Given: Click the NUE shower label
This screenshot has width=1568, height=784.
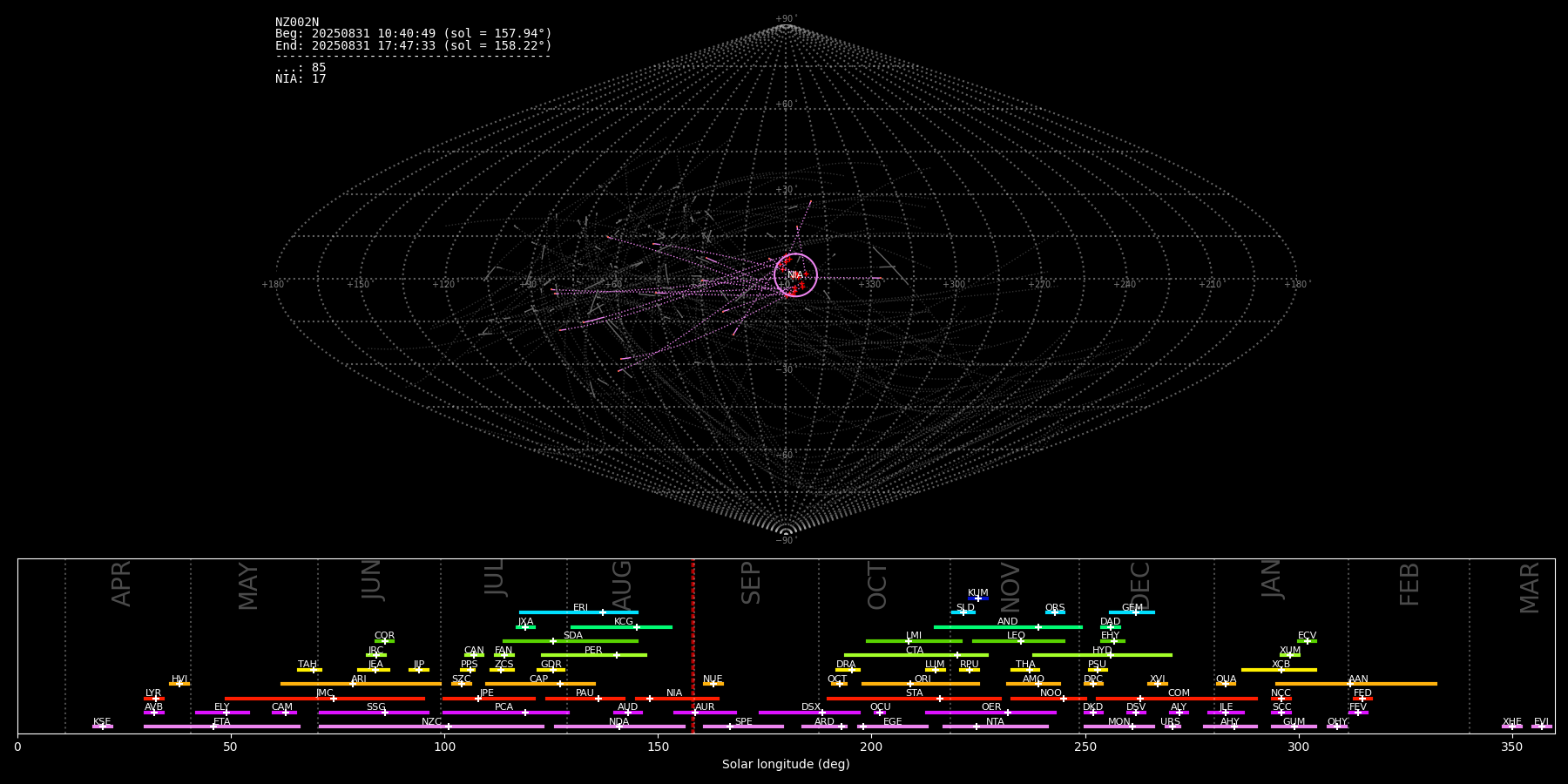Looking at the screenshot, I should click(x=713, y=679).
